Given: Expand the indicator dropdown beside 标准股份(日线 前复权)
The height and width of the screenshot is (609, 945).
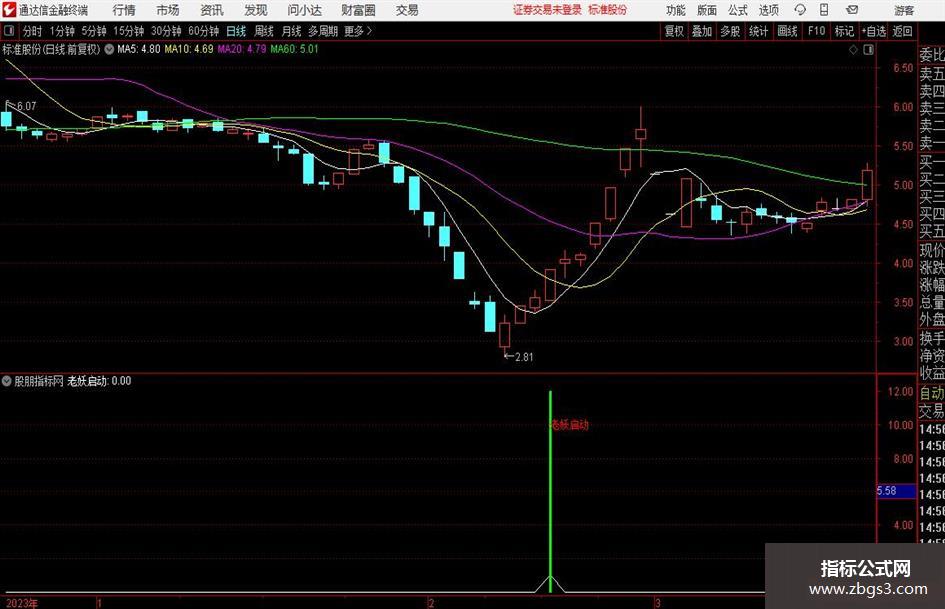Looking at the screenshot, I should 109,49.
